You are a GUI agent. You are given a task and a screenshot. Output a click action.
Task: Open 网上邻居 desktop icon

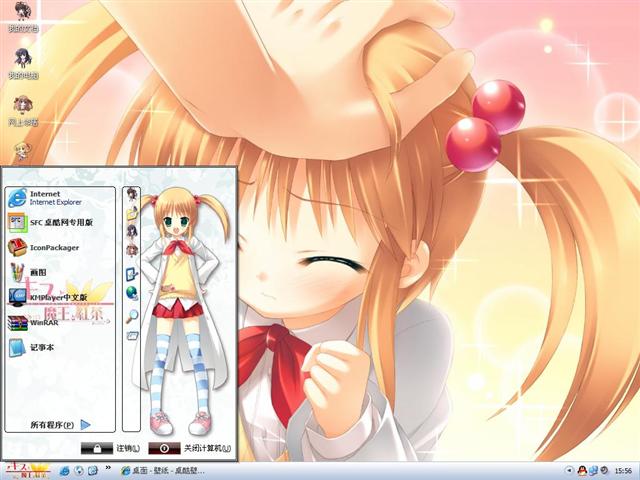point(22,110)
